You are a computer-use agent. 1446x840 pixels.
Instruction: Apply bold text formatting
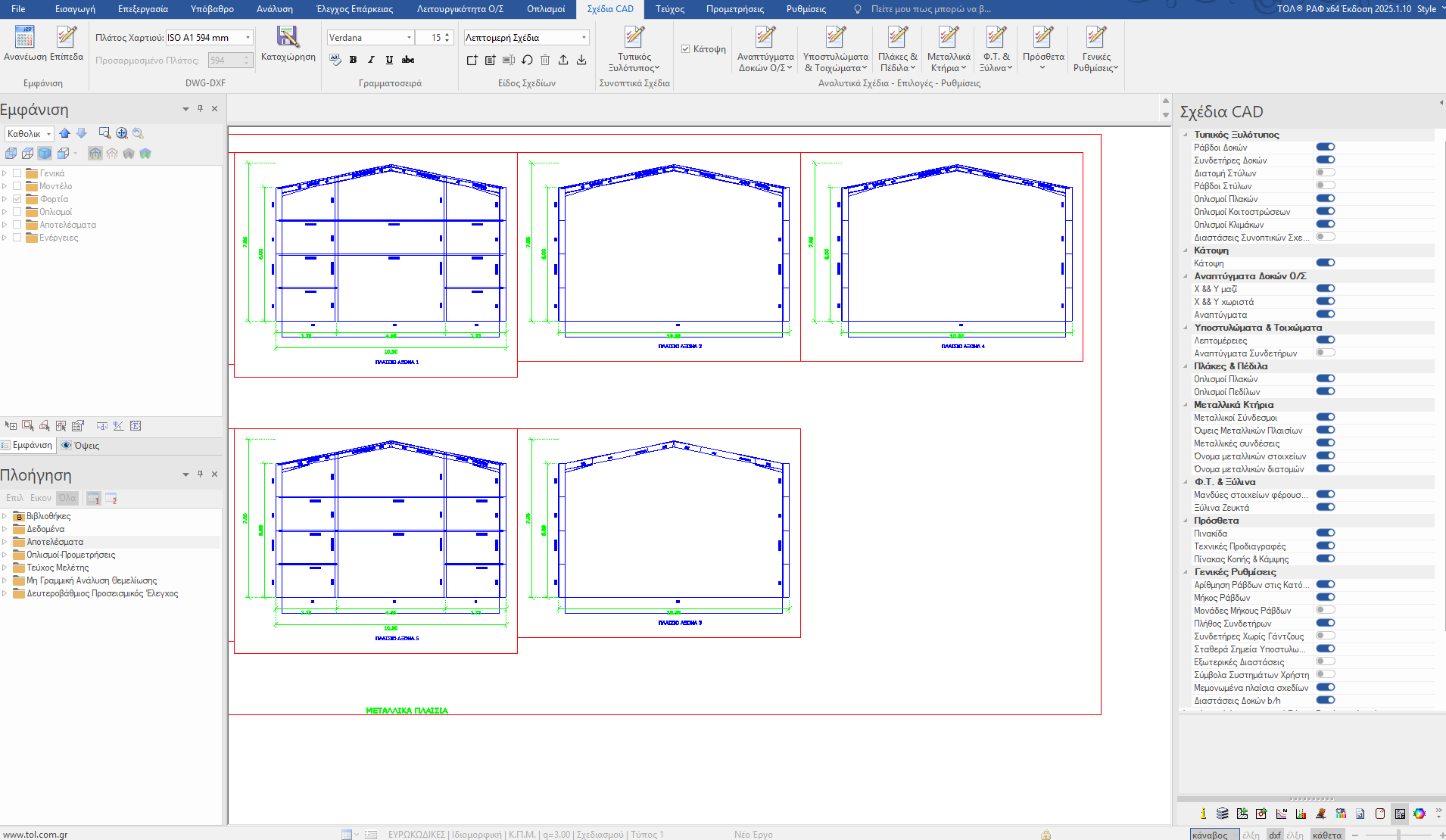pos(353,60)
